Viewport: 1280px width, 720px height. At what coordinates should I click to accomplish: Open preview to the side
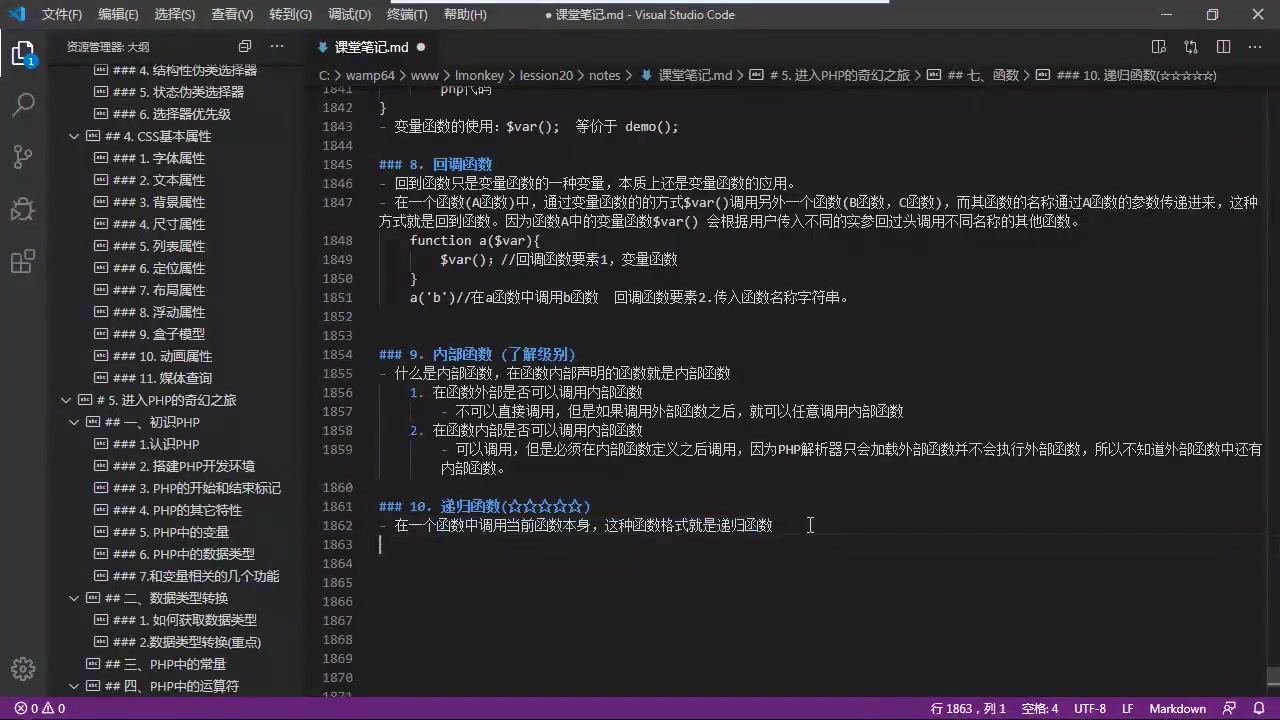point(1159,47)
